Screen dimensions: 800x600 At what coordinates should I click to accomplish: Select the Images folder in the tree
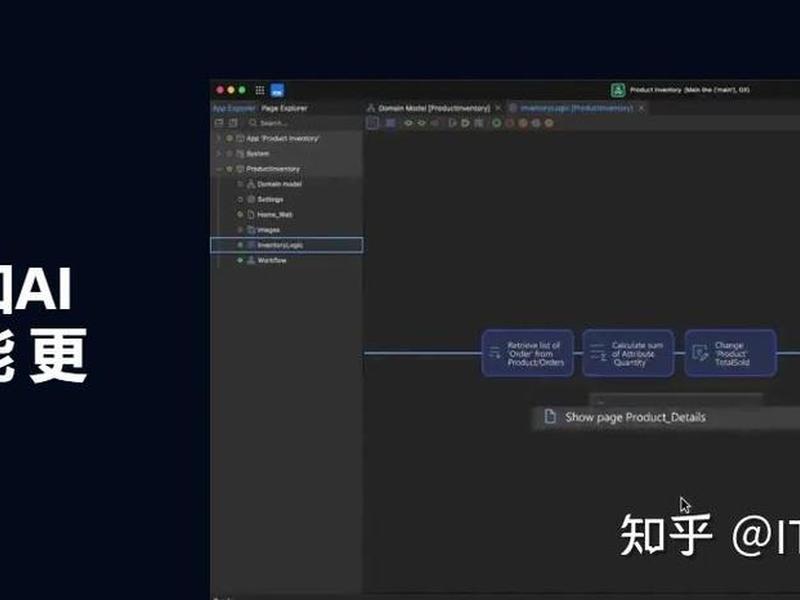268,230
